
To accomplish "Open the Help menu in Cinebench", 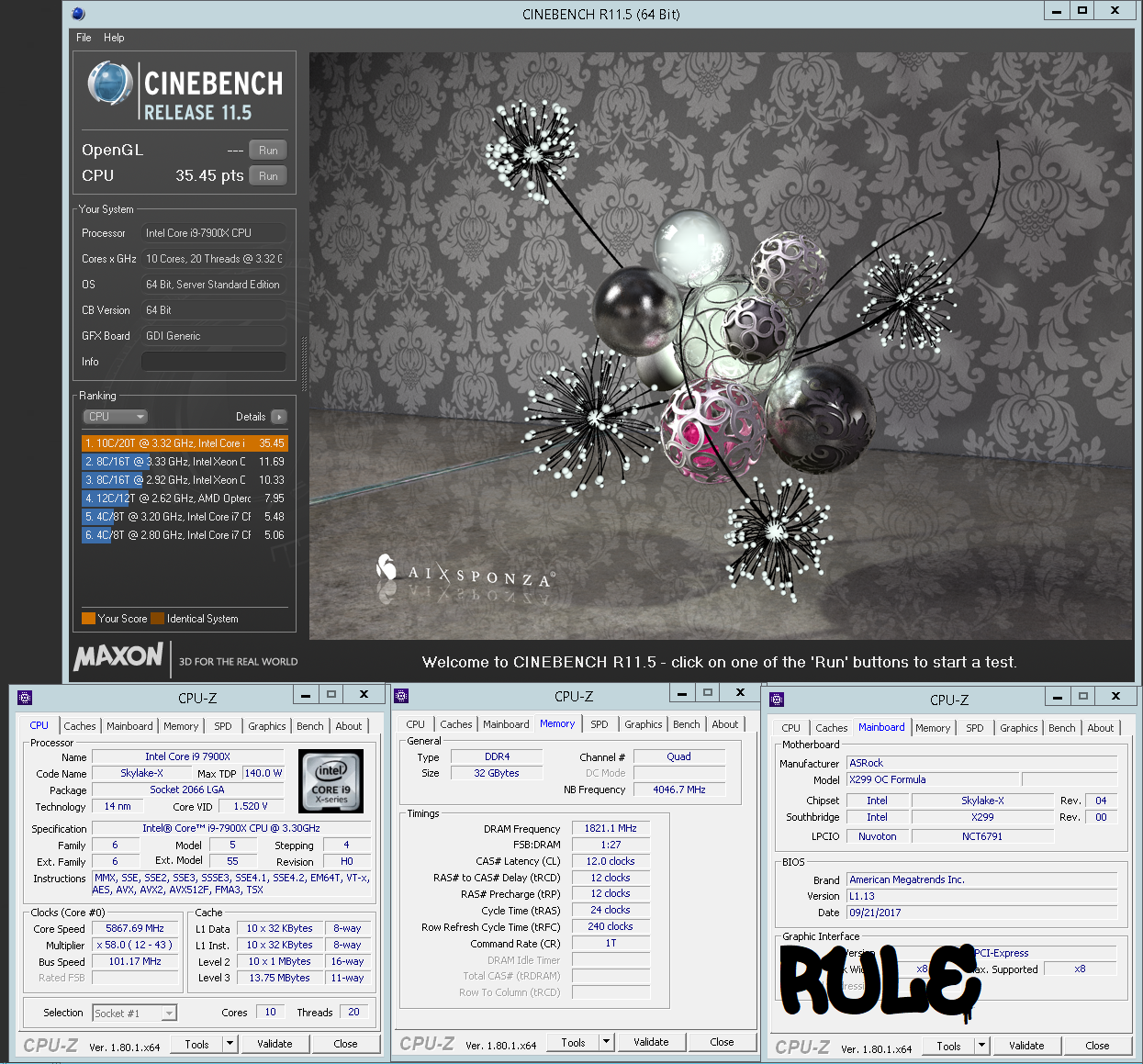I will tap(114, 38).
